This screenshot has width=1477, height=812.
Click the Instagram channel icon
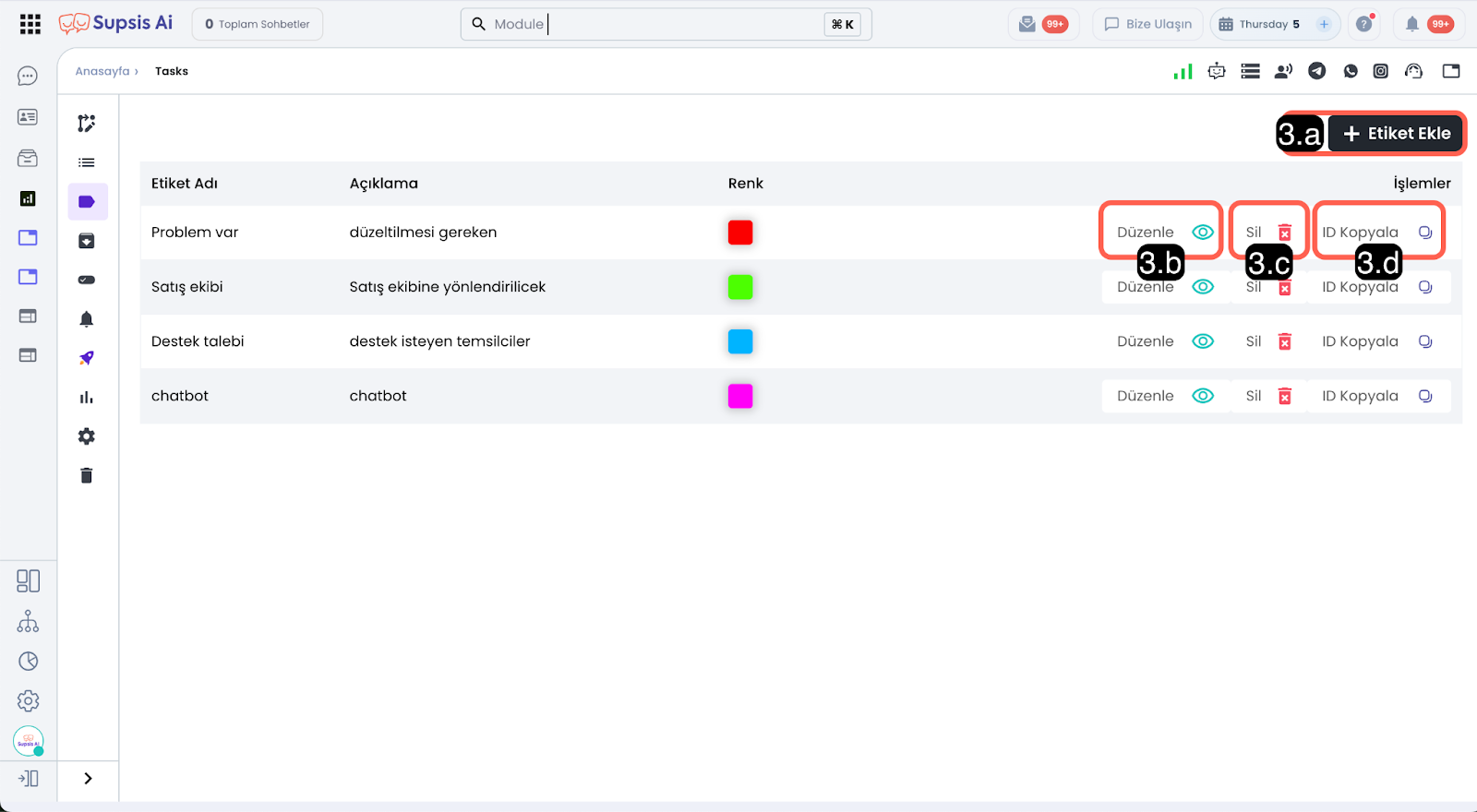(1381, 71)
